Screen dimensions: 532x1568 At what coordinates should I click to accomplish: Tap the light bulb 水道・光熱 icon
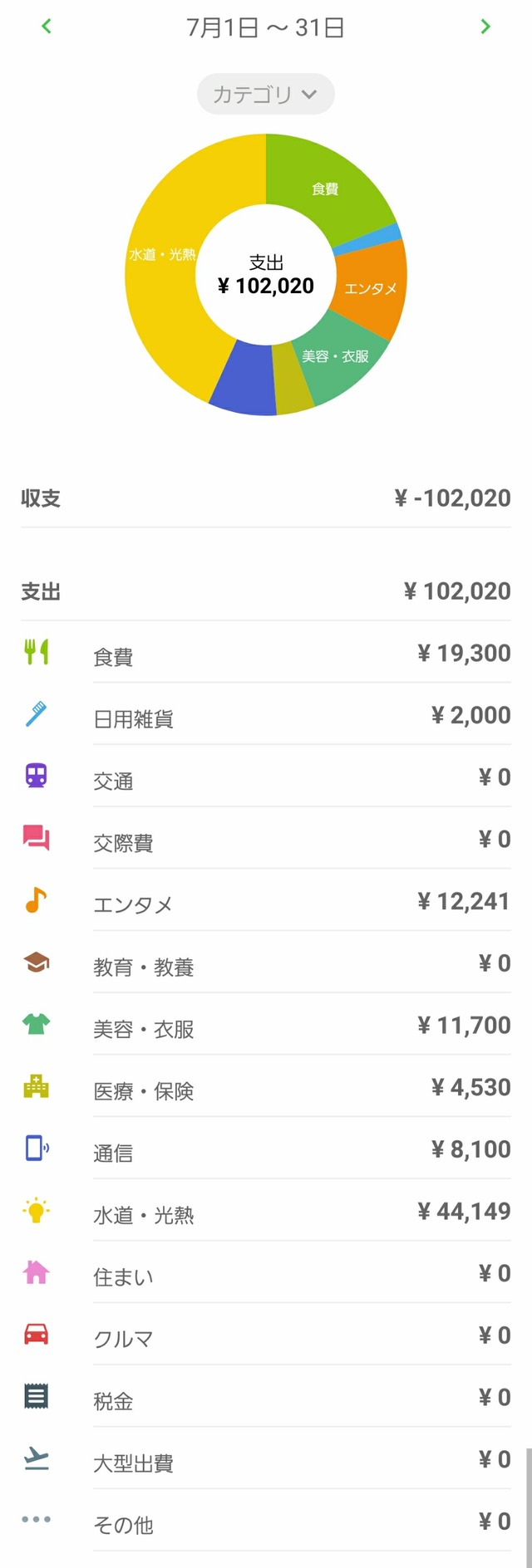pos(37,1211)
